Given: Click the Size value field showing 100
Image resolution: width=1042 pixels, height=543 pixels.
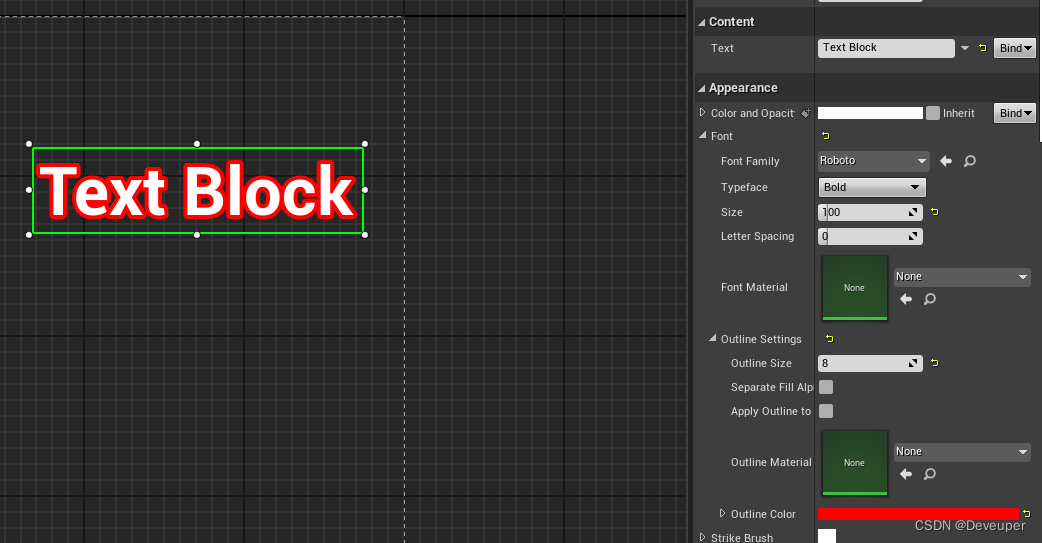Looking at the screenshot, I should (x=870, y=212).
